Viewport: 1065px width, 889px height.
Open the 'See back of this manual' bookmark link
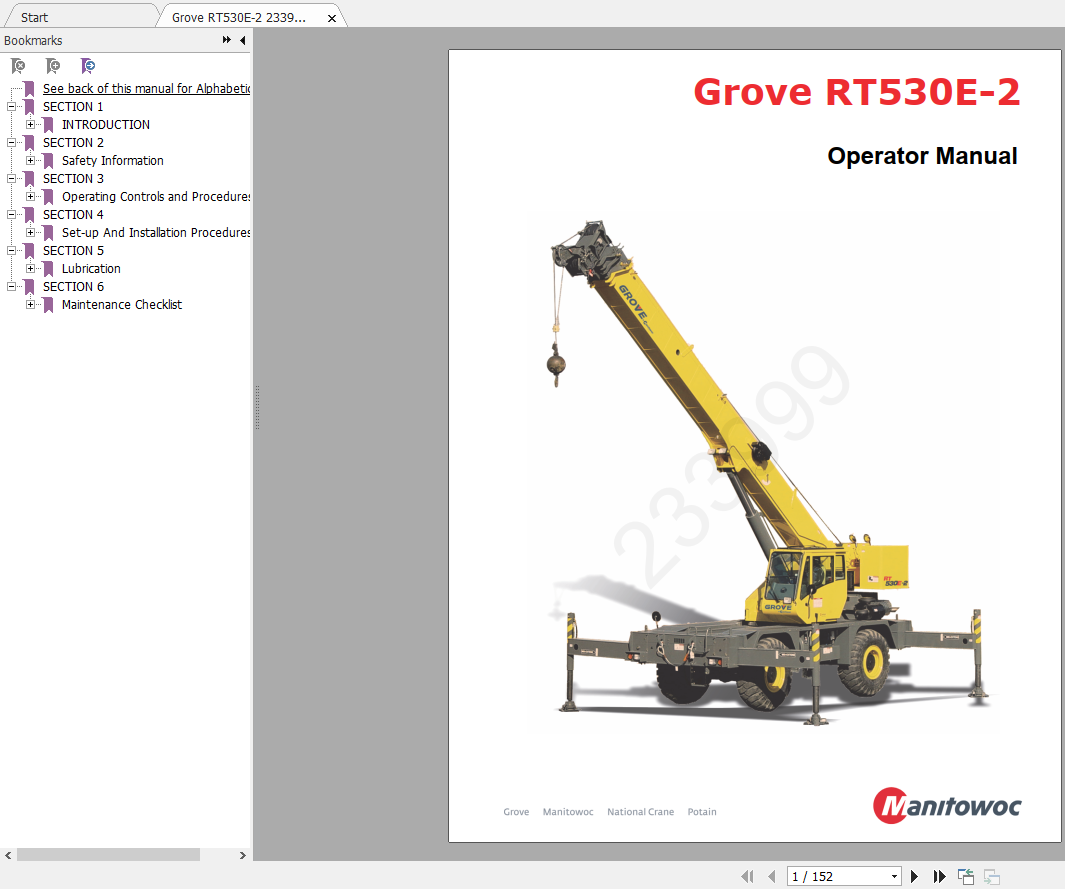pyautogui.click(x=145, y=88)
